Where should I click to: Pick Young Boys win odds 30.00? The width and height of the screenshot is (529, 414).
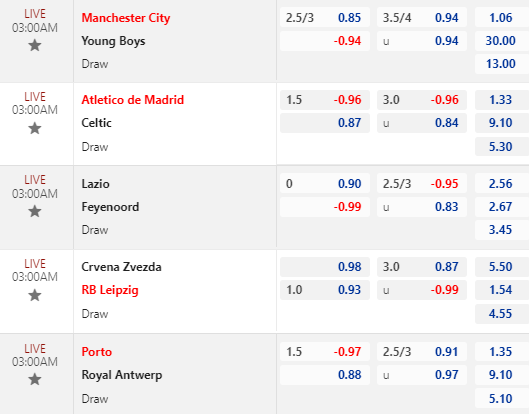tap(502, 41)
